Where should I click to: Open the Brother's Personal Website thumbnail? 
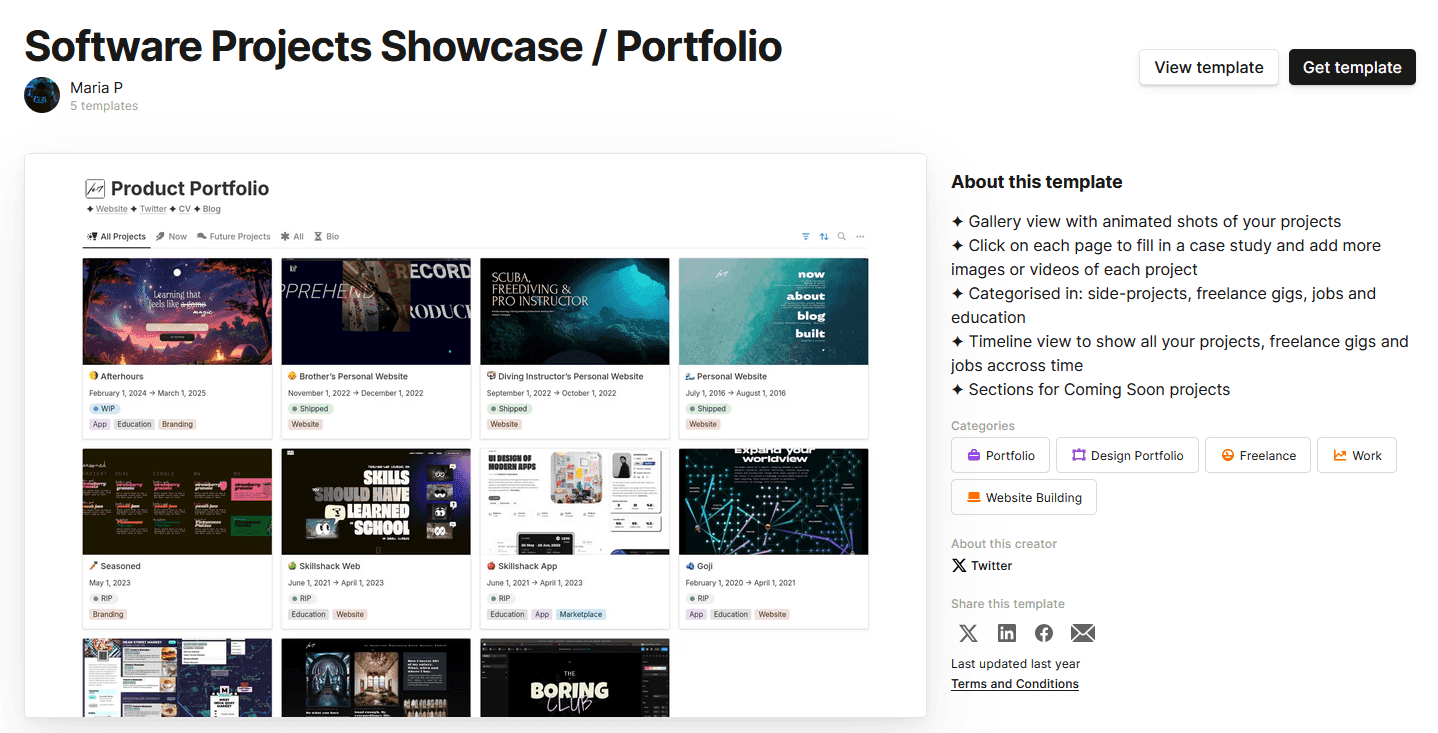point(376,312)
